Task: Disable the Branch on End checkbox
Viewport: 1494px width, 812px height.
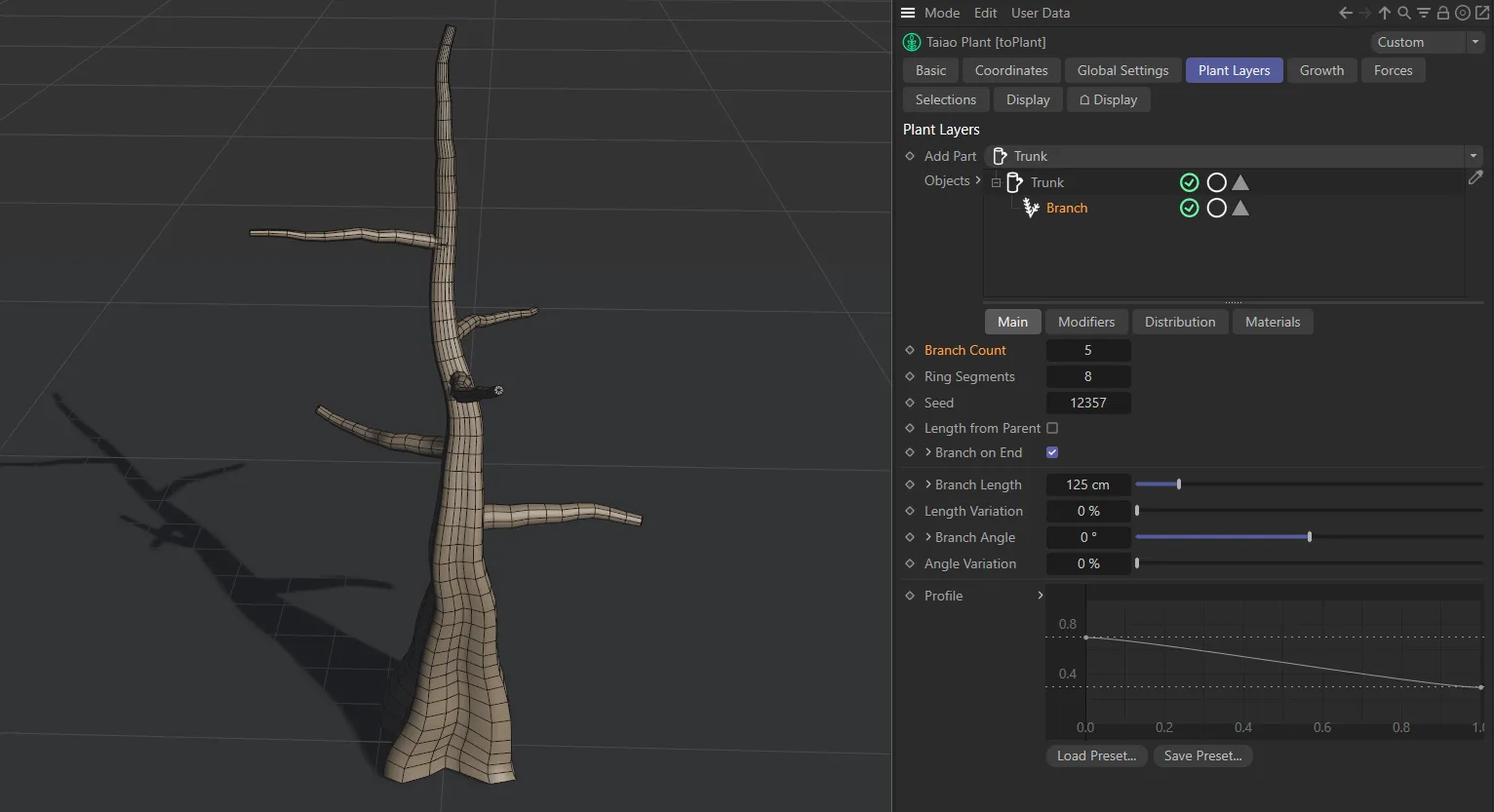Action: [1051, 452]
